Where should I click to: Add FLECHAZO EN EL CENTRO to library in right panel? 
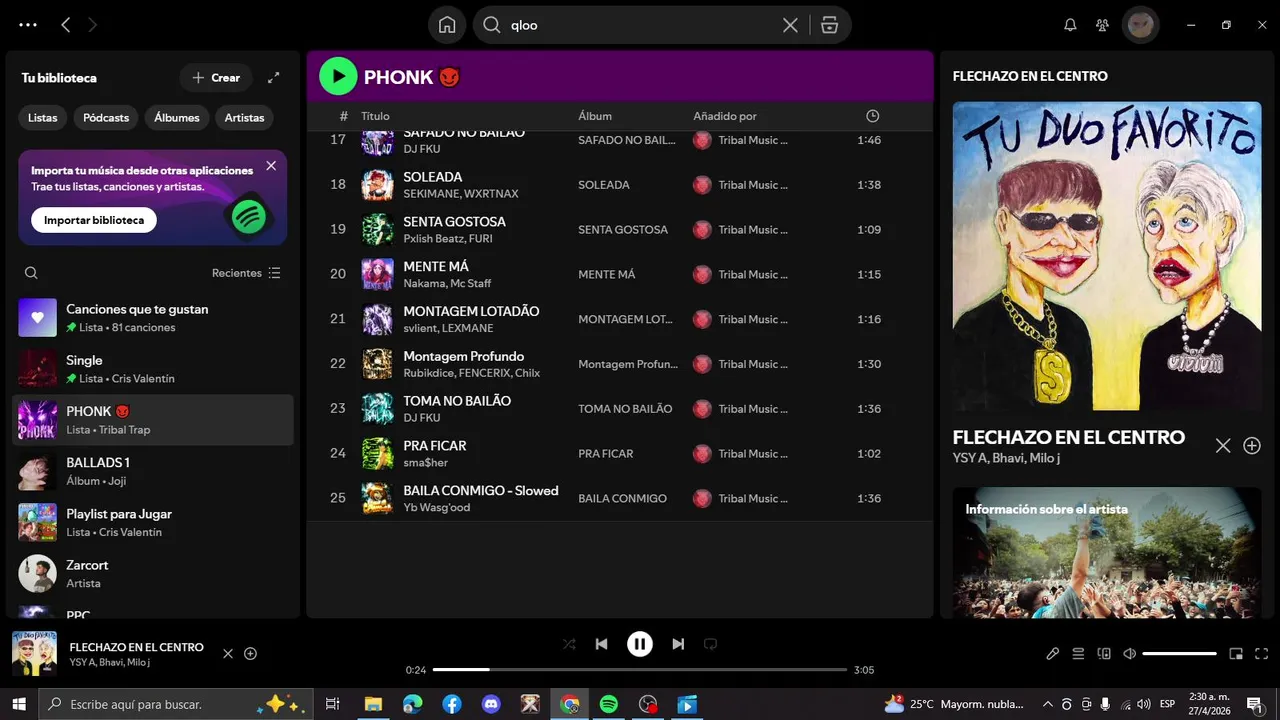1252,446
